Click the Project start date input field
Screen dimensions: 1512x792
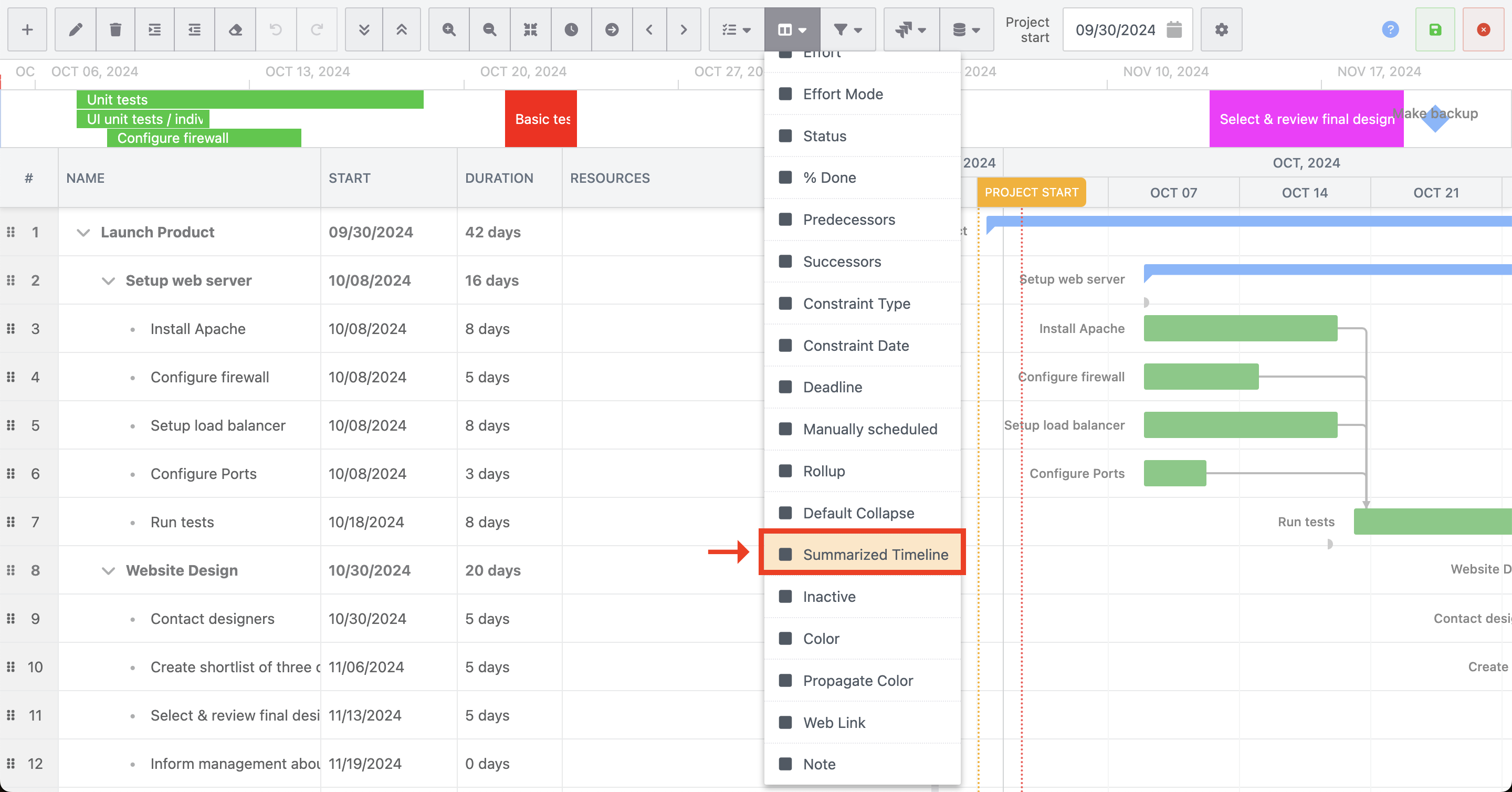pyautogui.click(x=1115, y=29)
